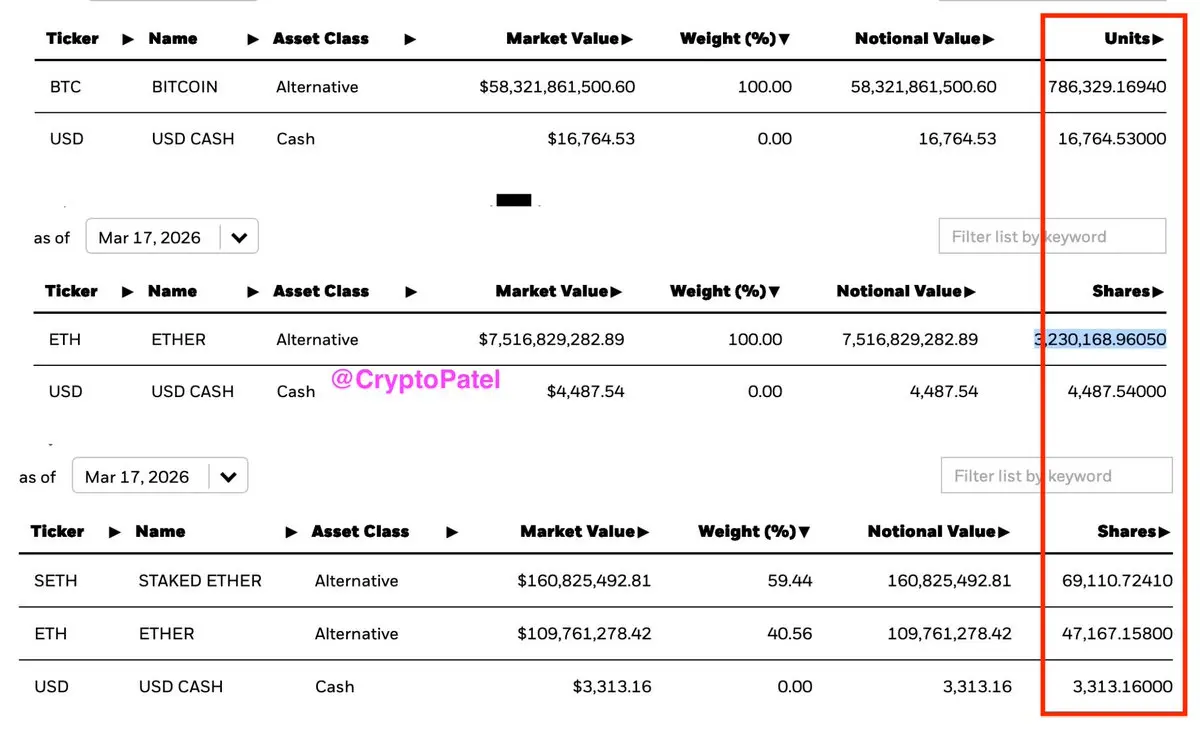Sort staked ether table by Asset Class arrow
Screen dimensions: 1200x733
[452, 532]
